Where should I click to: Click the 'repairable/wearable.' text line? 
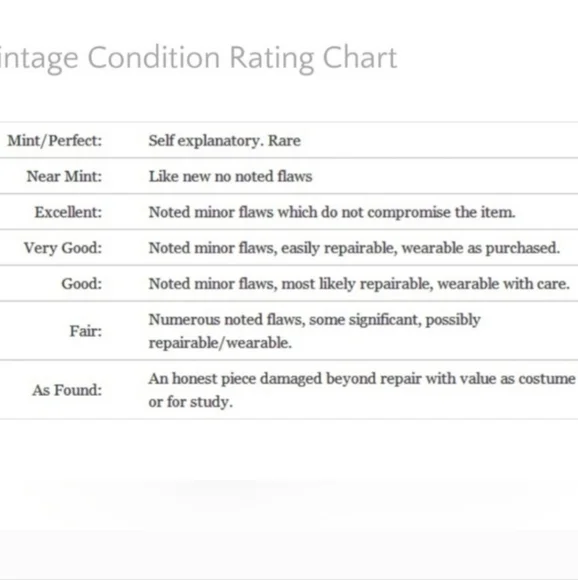(220, 343)
